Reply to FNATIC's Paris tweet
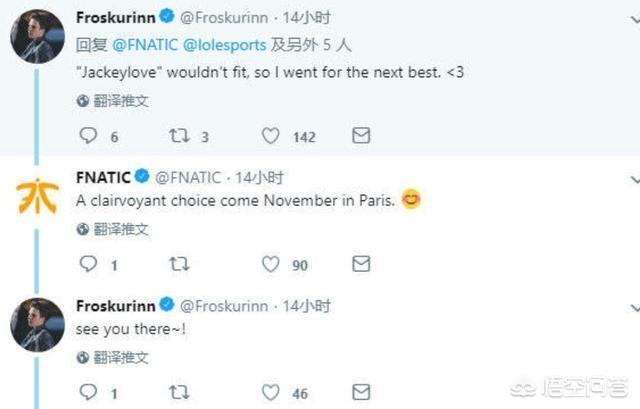640x409 pixels. pos(88,264)
